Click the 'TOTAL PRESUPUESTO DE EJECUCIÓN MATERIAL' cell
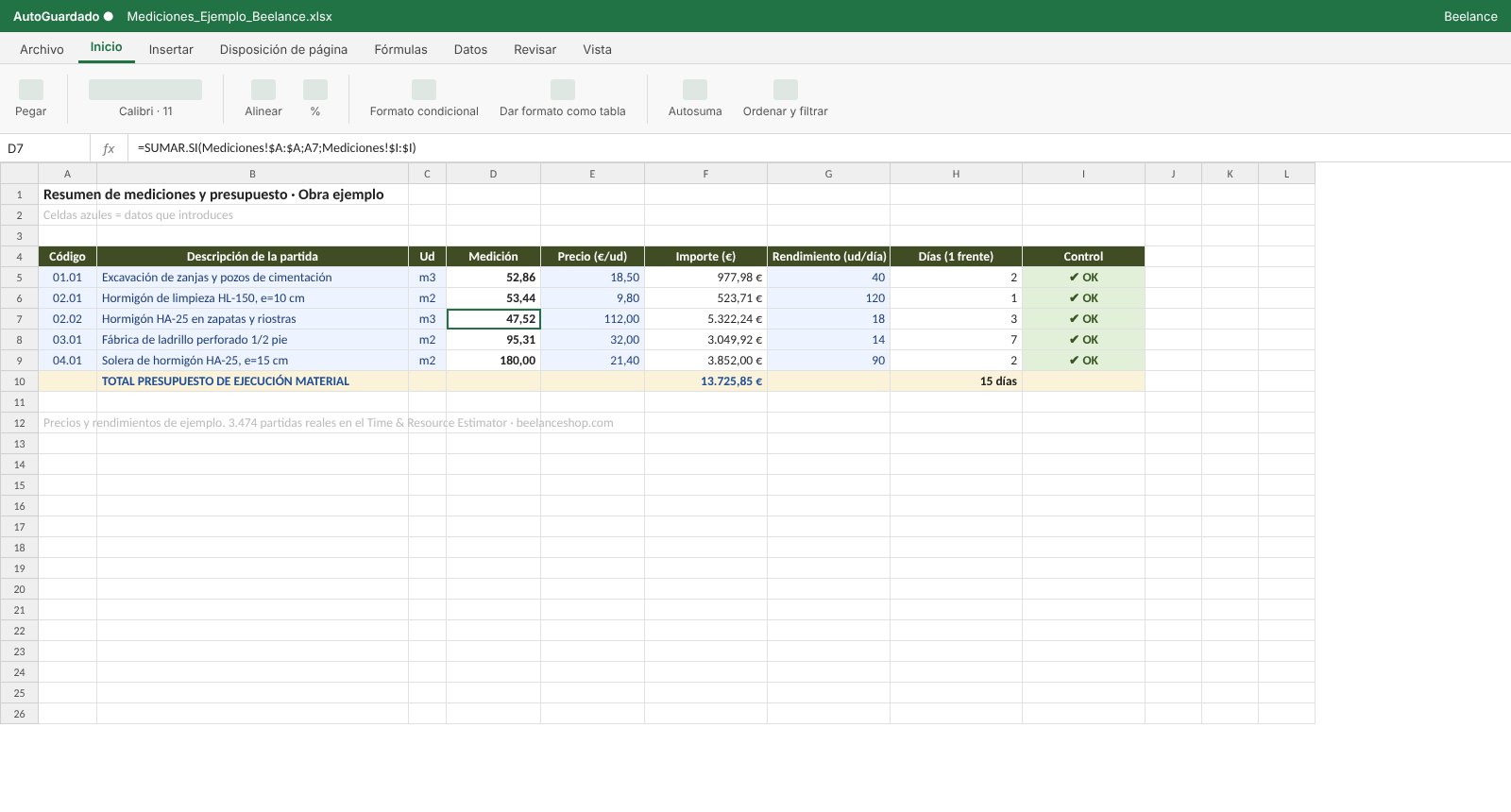This screenshot has height=812, width=1511. pos(252,381)
